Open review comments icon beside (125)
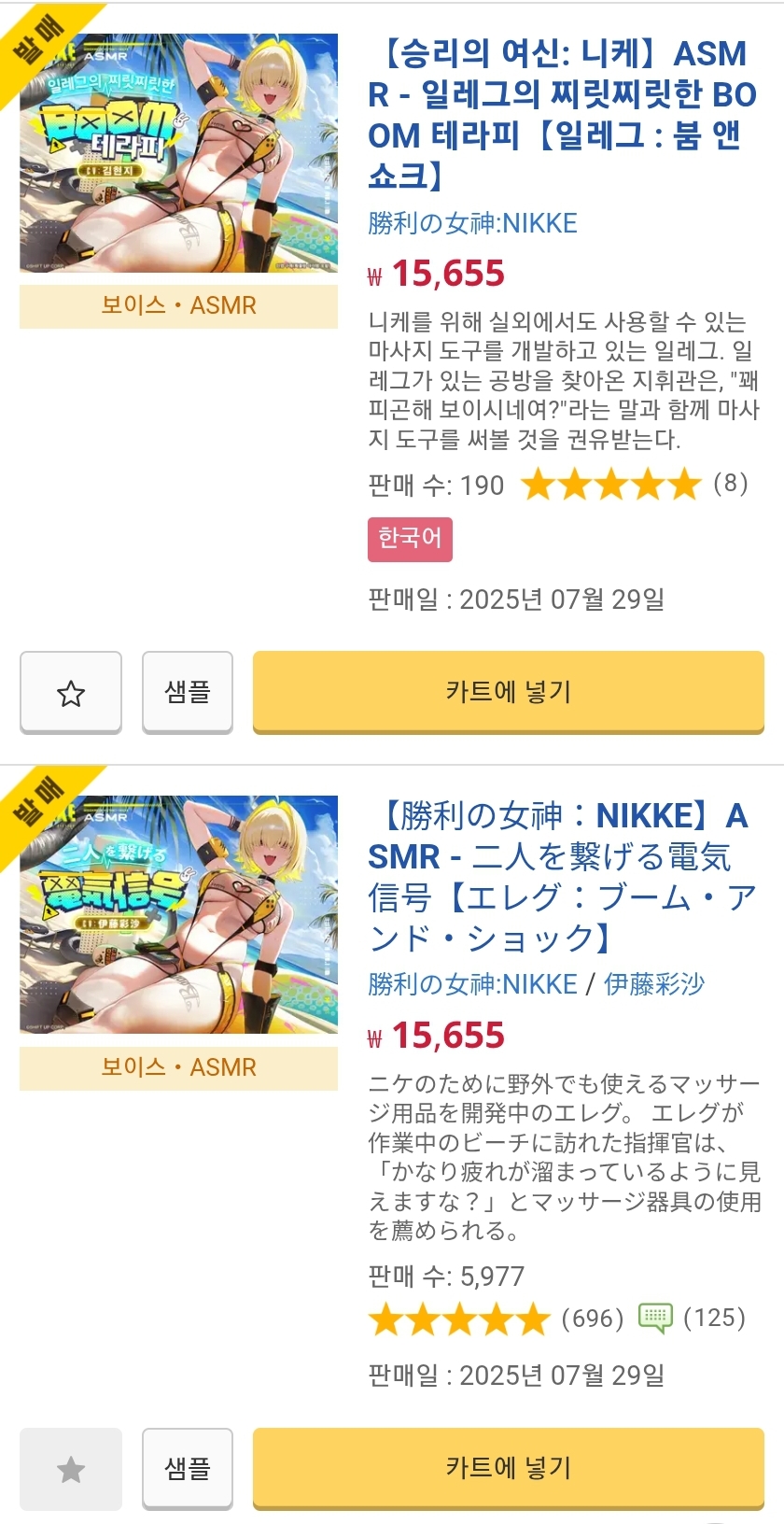Screen dimensions: 784x1524 tap(655, 1318)
